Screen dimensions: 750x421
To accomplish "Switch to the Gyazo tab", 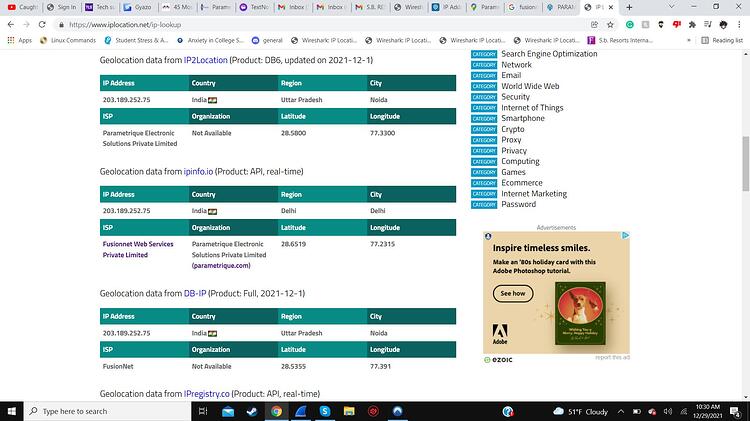I will pyautogui.click(x=137, y=7).
